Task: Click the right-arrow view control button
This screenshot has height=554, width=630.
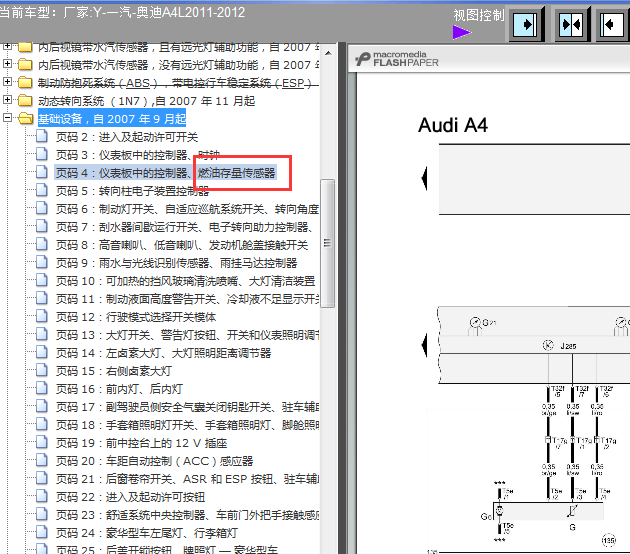Action: point(527,25)
